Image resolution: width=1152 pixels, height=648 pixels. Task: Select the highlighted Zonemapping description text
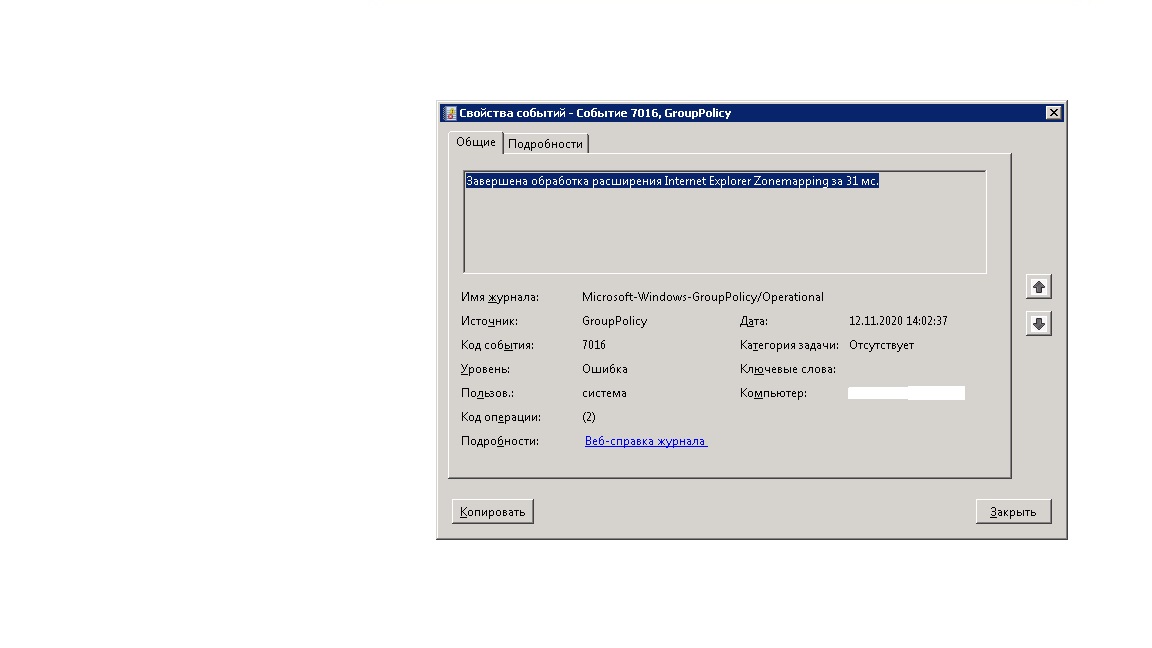(x=672, y=181)
